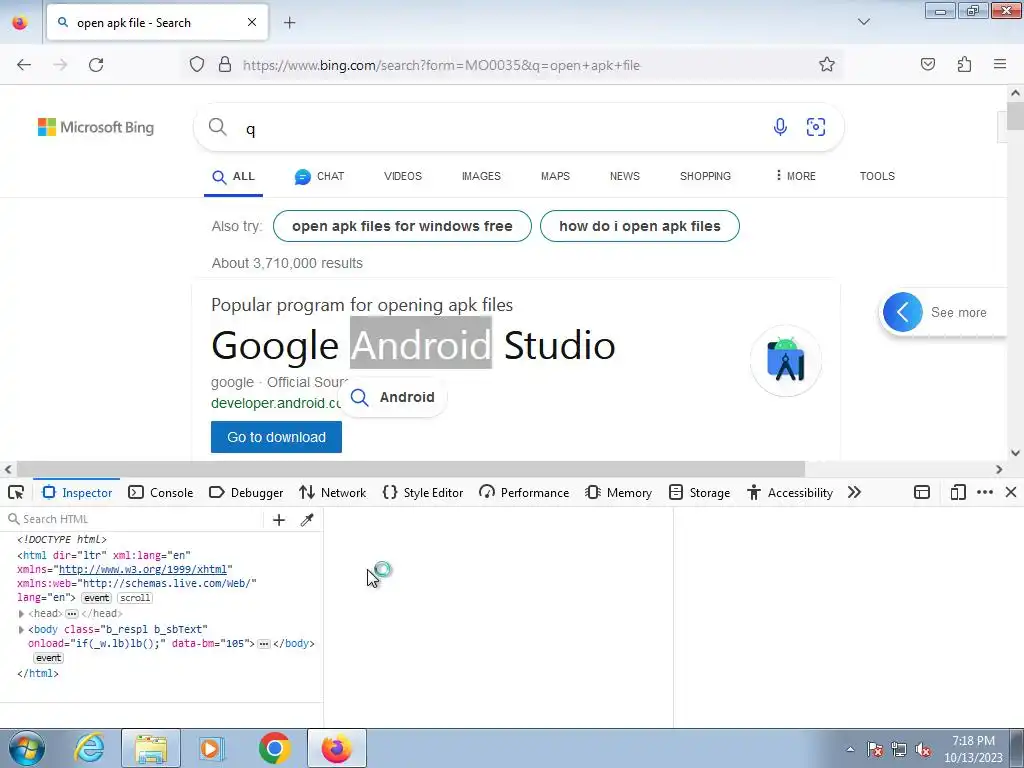The height and width of the screenshot is (768, 1024).
Task: Click the Android Studio app logo
Action: pyautogui.click(x=786, y=360)
